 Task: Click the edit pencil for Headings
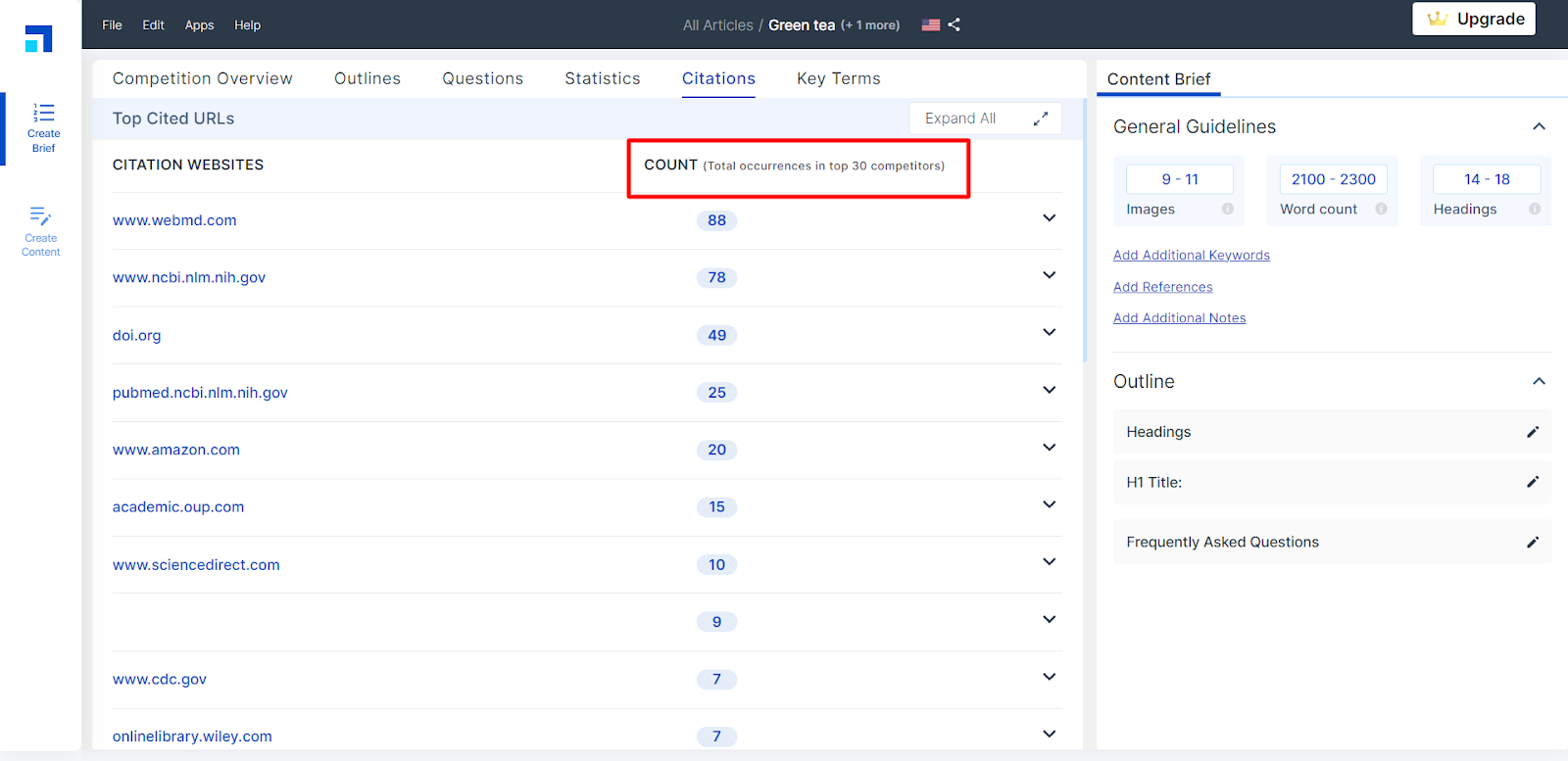pos(1533,432)
